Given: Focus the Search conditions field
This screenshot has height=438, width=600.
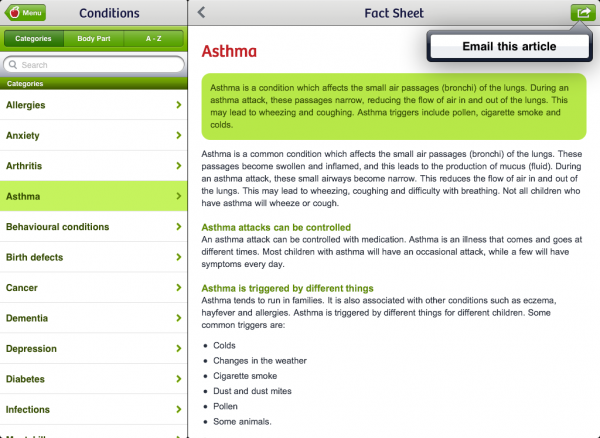Looking at the screenshot, I should pyautogui.click(x=94, y=65).
